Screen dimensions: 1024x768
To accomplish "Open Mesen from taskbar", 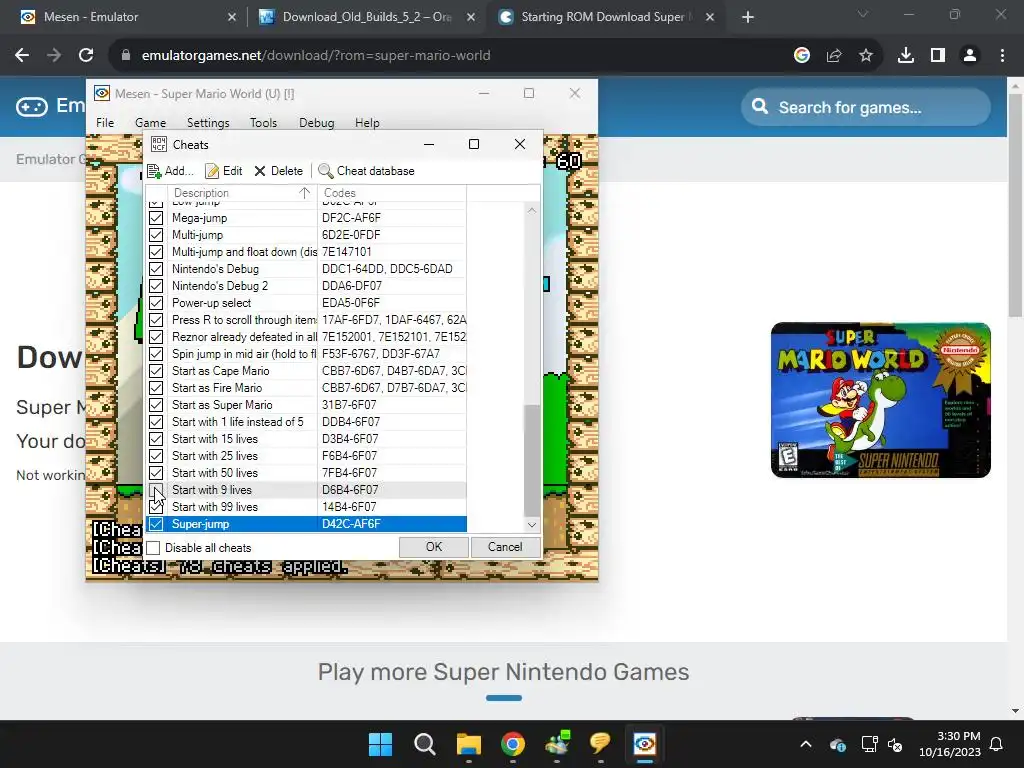I will pyautogui.click(x=645, y=744).
